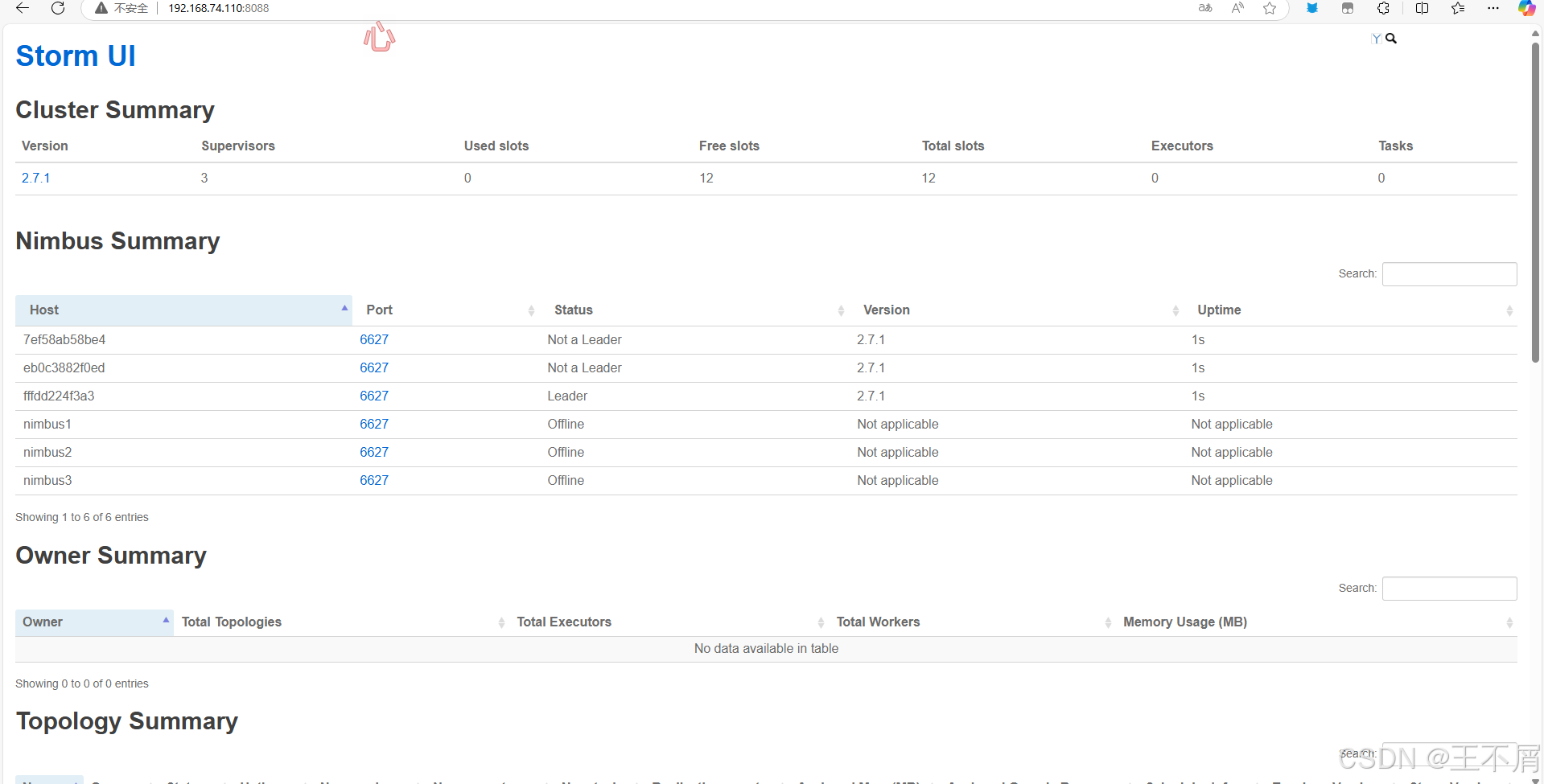Open the favorites list icon
Viewport: 1544px width, 784px height.
point(1458,8)
